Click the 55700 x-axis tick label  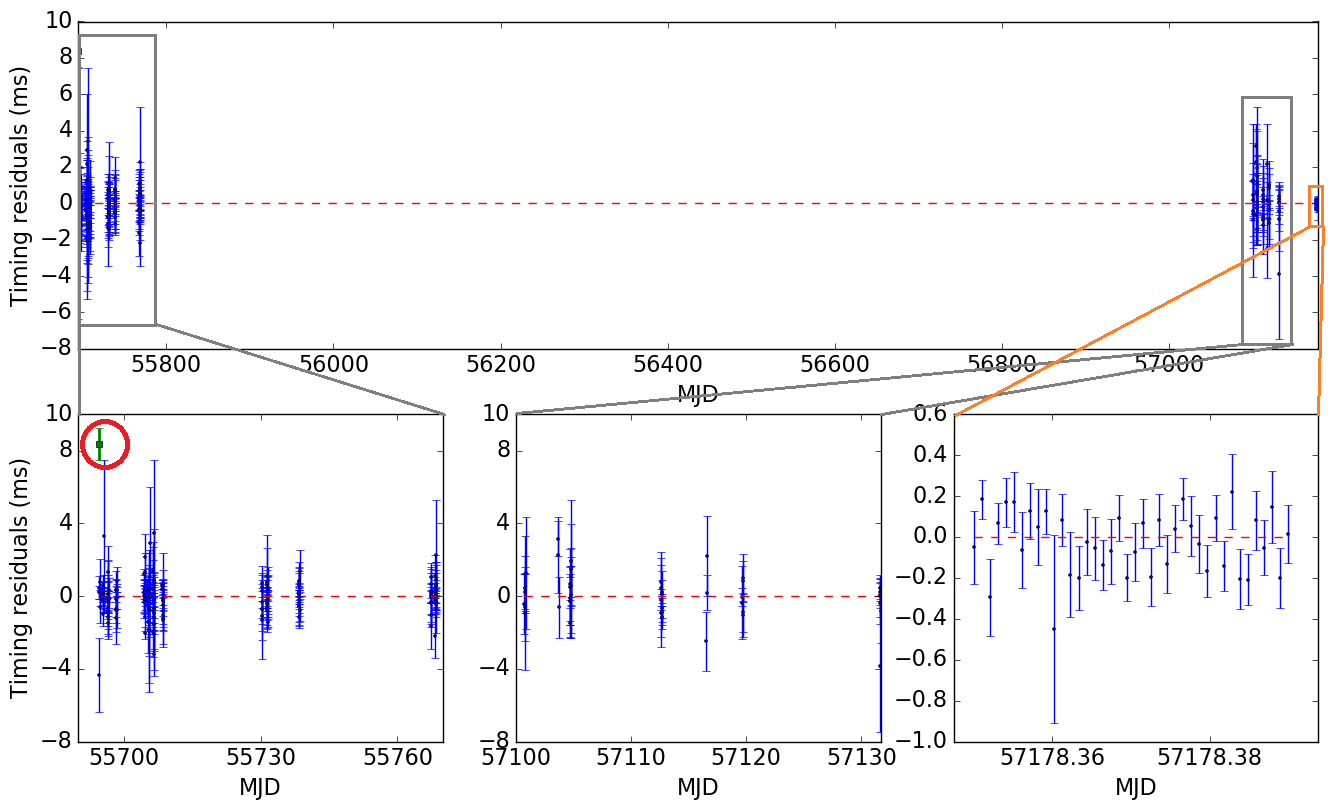[126, 758]
